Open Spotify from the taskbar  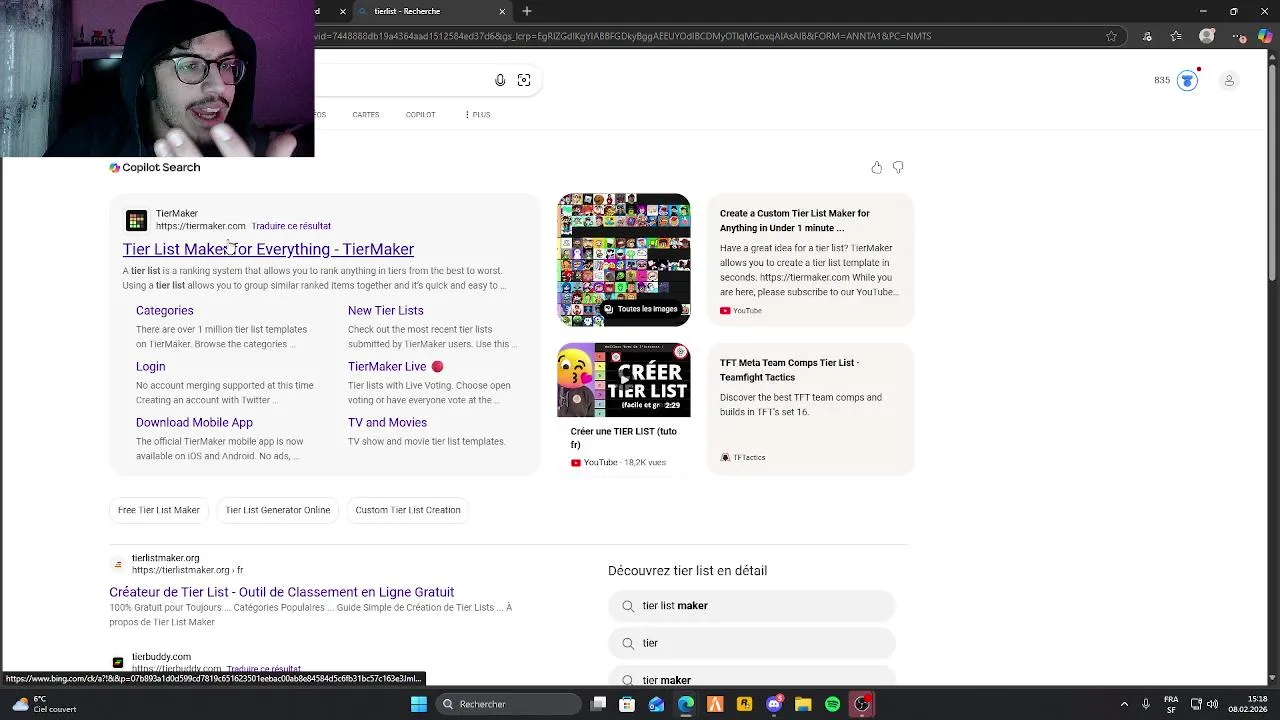832,704
